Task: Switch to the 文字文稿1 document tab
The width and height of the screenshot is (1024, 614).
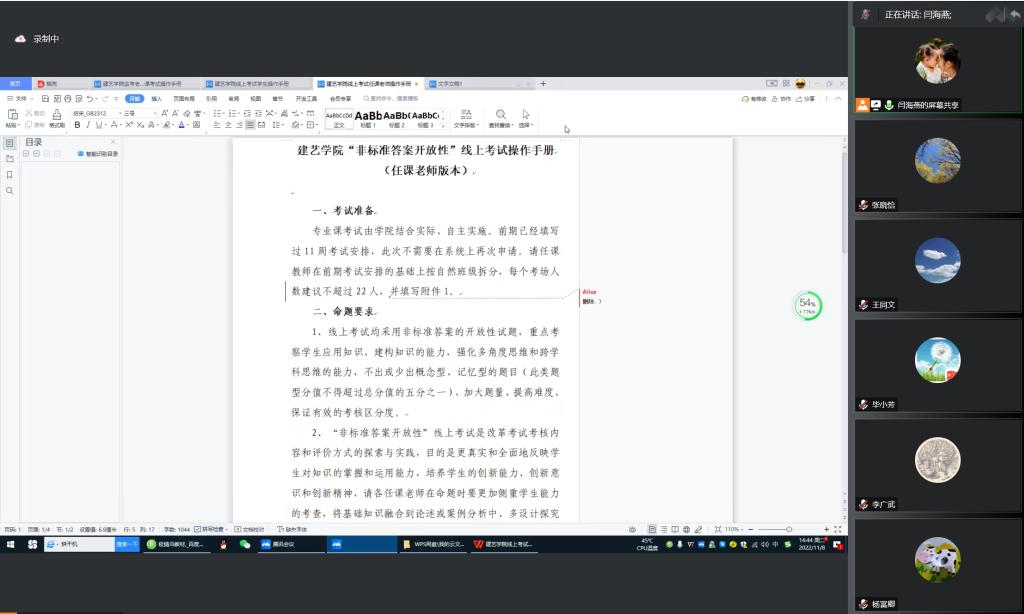Action: point(452,84)
